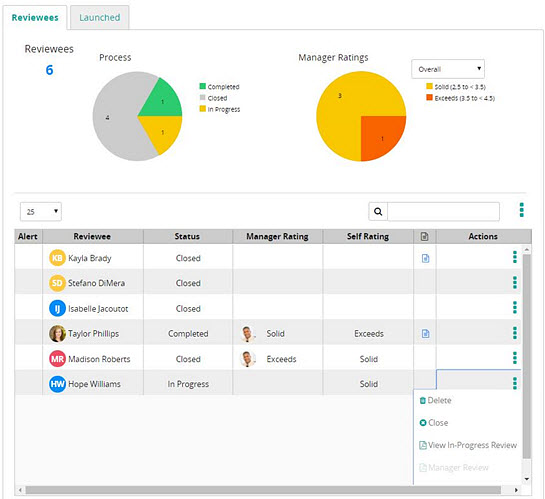Viewport: 545px width, 499px height.
Task: Click into the search text field
Action: pos(443,211)
